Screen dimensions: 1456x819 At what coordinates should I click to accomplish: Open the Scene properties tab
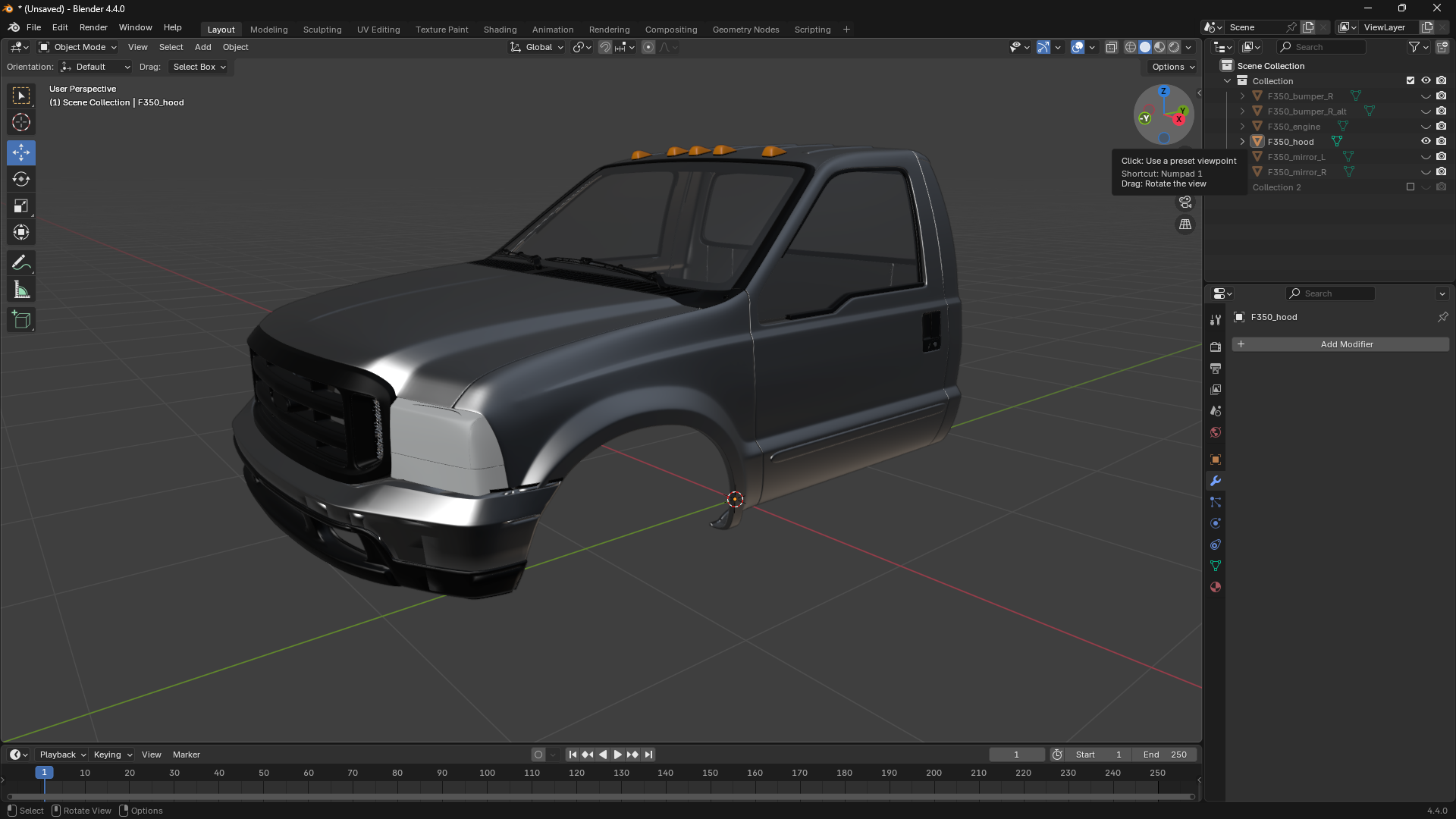click(x=1216, y=410)
